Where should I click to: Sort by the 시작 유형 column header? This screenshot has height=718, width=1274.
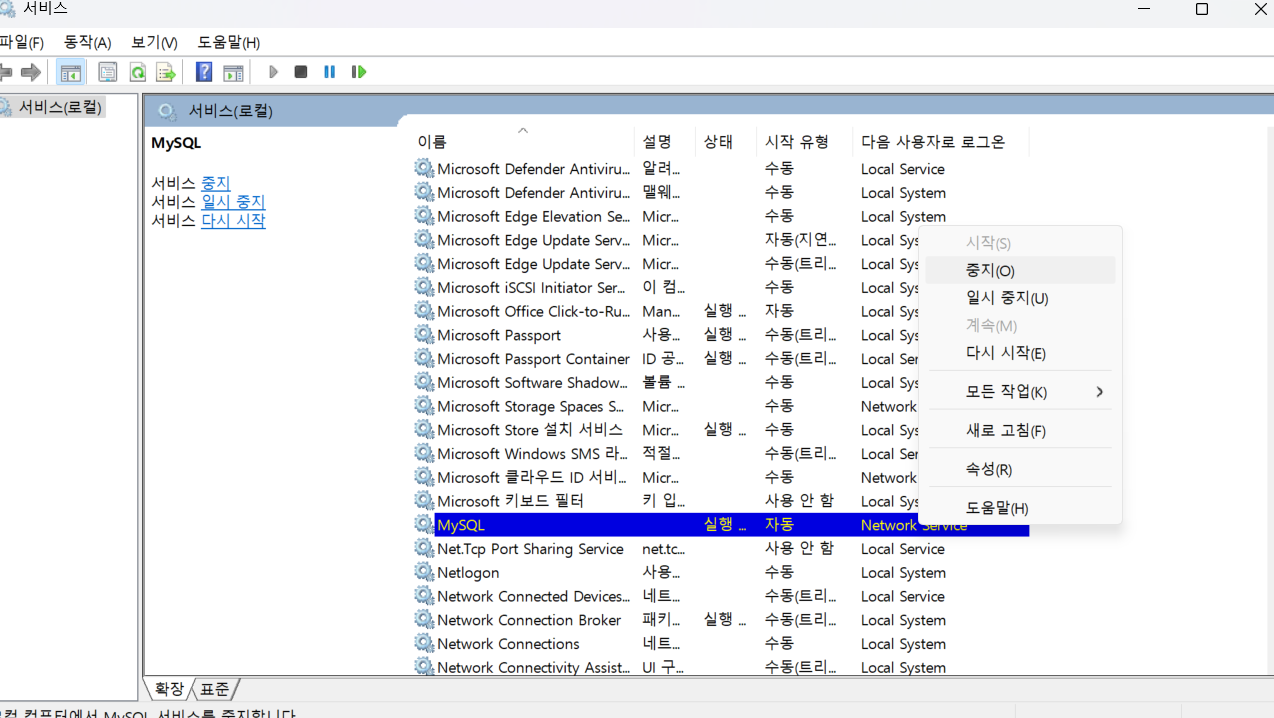click(796, 142)
